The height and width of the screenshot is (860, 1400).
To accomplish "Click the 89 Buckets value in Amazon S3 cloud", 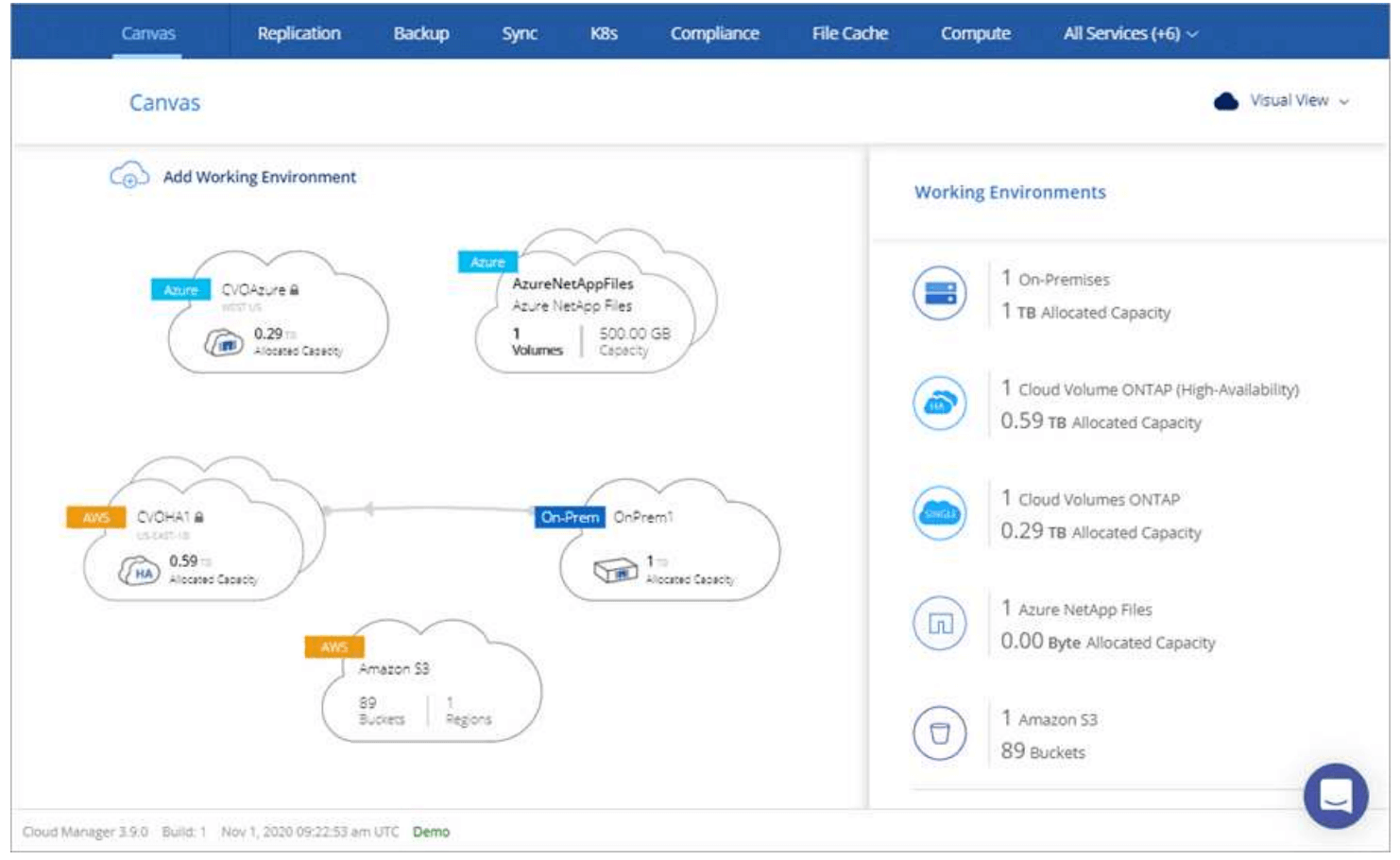I will coord(382,711).
